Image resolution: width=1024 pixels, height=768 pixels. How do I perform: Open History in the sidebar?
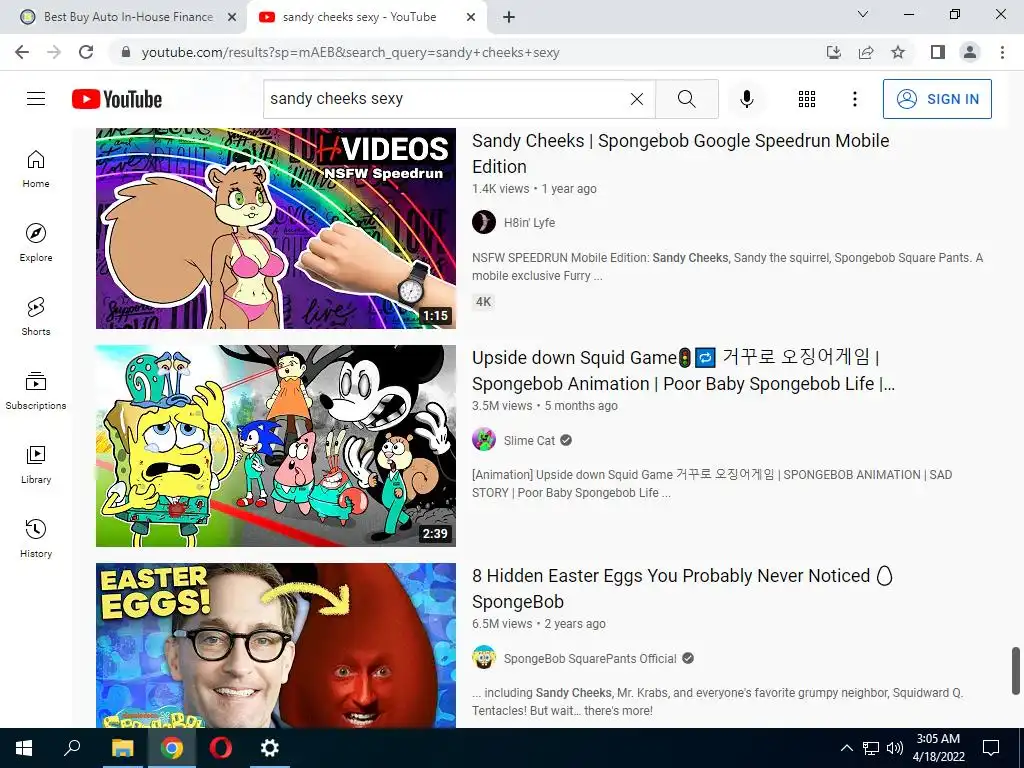click(x=36, y=538)
